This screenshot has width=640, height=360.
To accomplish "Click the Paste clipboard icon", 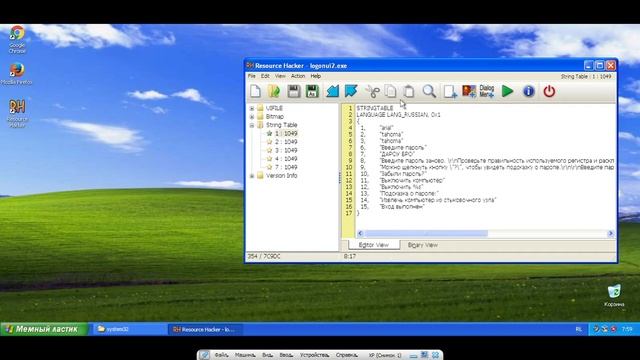I will (409, 91).
